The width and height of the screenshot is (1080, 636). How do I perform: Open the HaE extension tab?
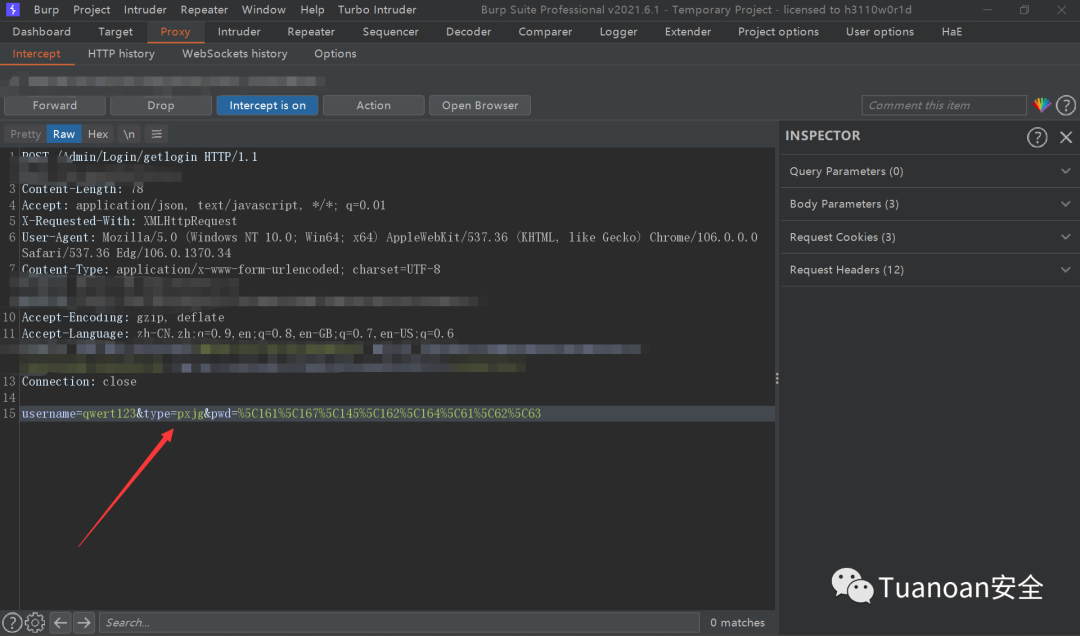pos(951,32)
